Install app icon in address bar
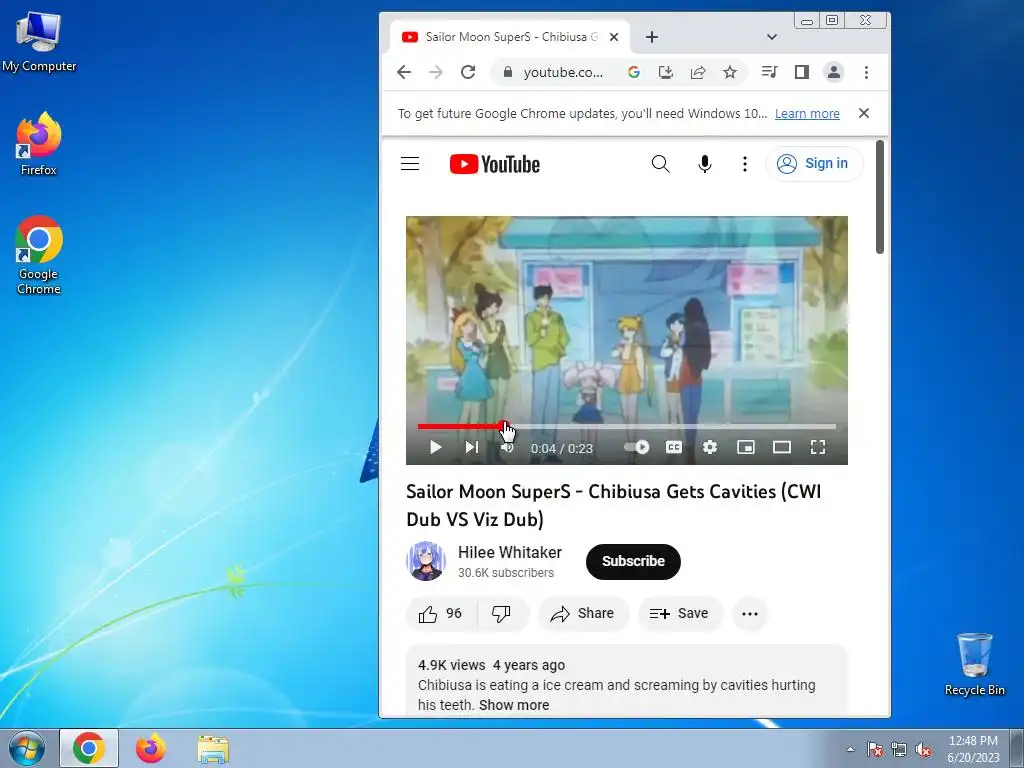1024x768 pixels. (x=665, y=72)
